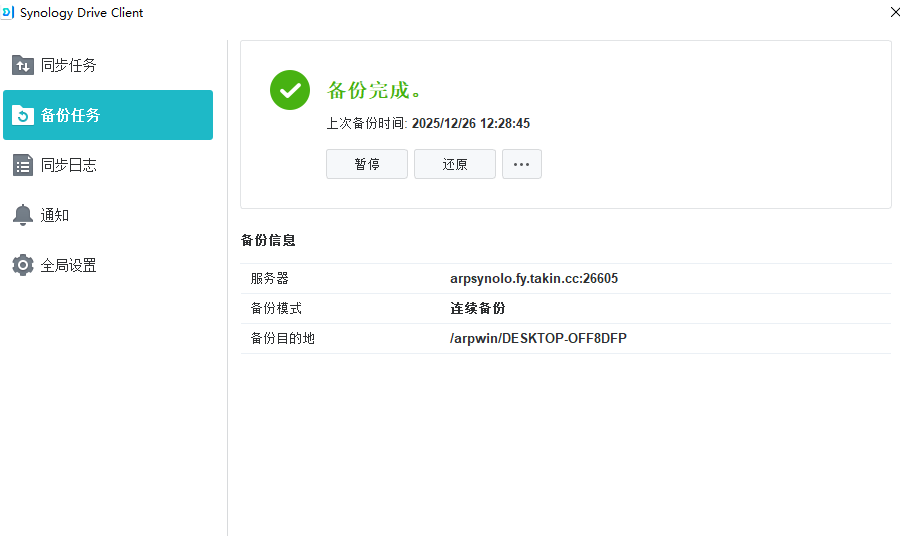The width and height of the screenshot is (900, 536).
Task: Click the Synology Drive Client title text
Action: pyautogui.click(x=81, y=12)
